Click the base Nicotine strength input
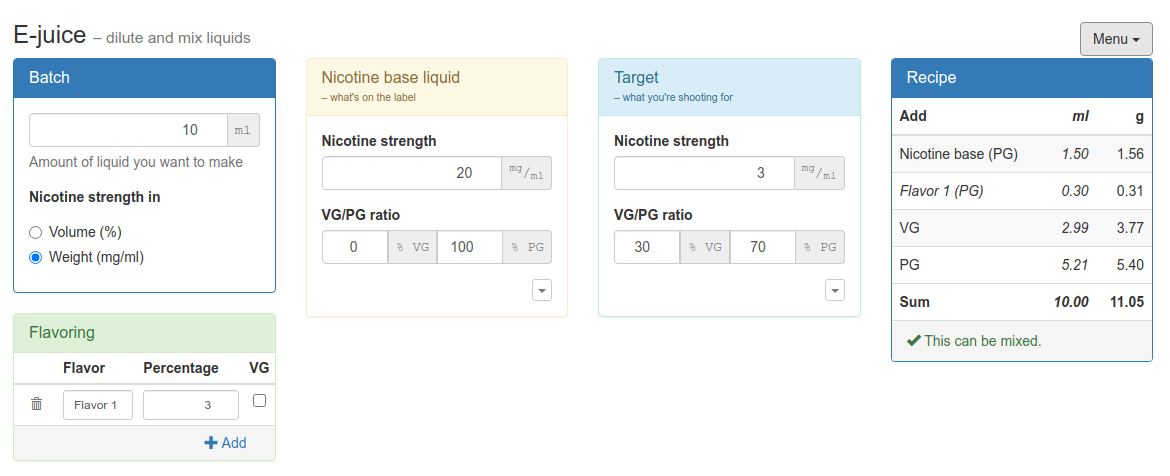This screenshot has width=1170, height=476. pyautogui.click(x=411, y=173)
